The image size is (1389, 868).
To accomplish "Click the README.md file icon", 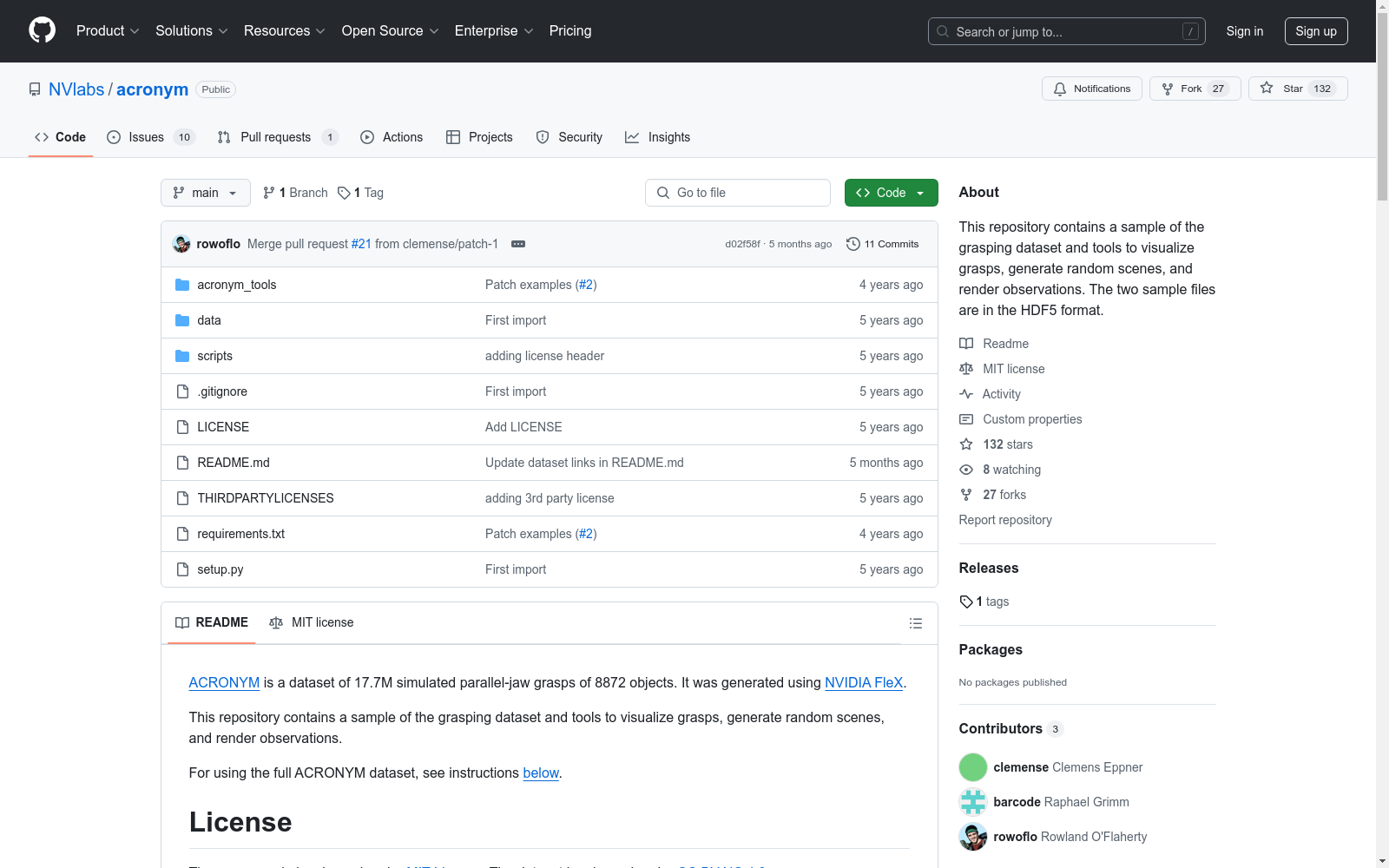I will coord(182,463).
